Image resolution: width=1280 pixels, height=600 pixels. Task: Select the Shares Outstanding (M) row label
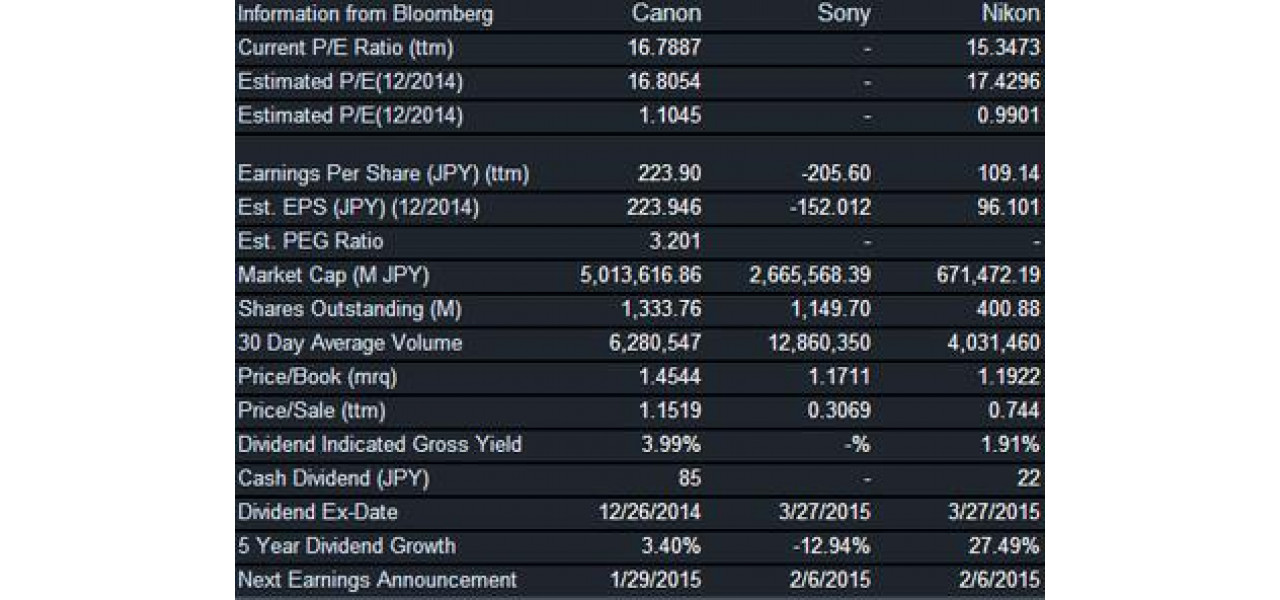pyautogui.click(x=349, y=309)
